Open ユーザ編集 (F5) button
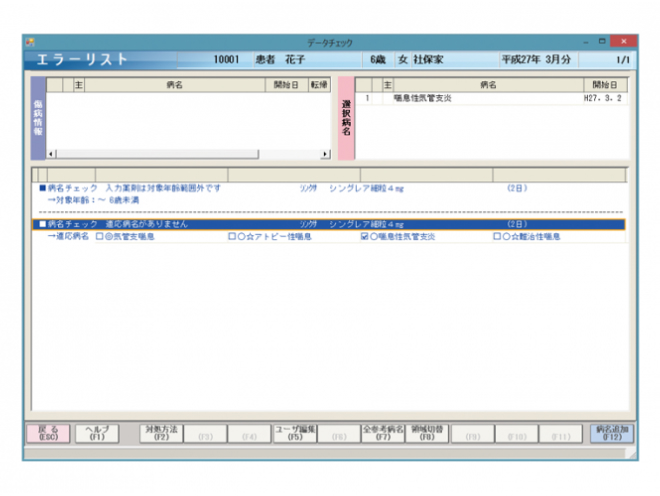This screenshot has height=496, width=660. pos(295,433)
